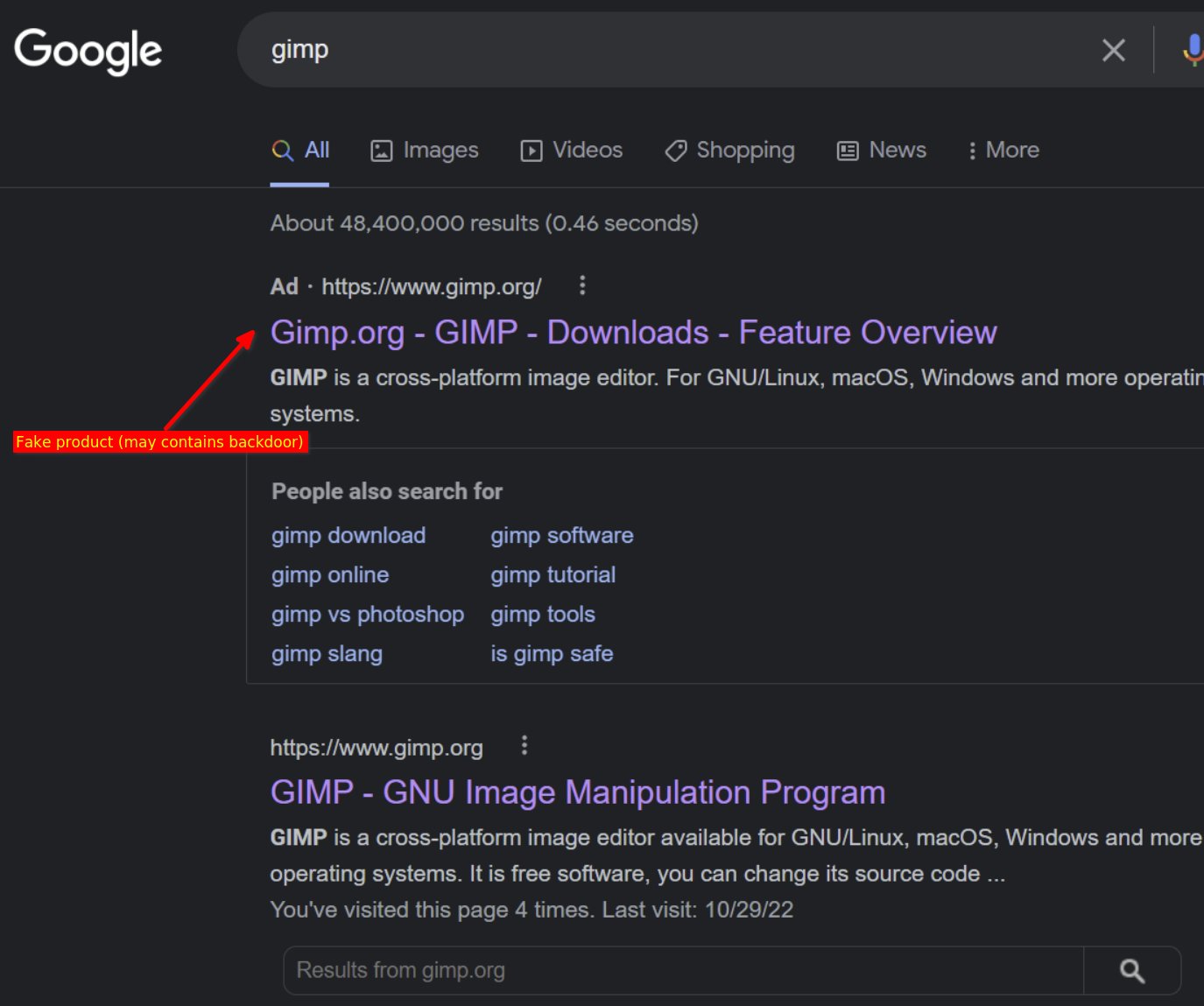Image resolution: width=1204 pixels, height=1006 pixels.
Task: Click the 'gimp vs photoshop' suggestion
Action: pos(368,614)
